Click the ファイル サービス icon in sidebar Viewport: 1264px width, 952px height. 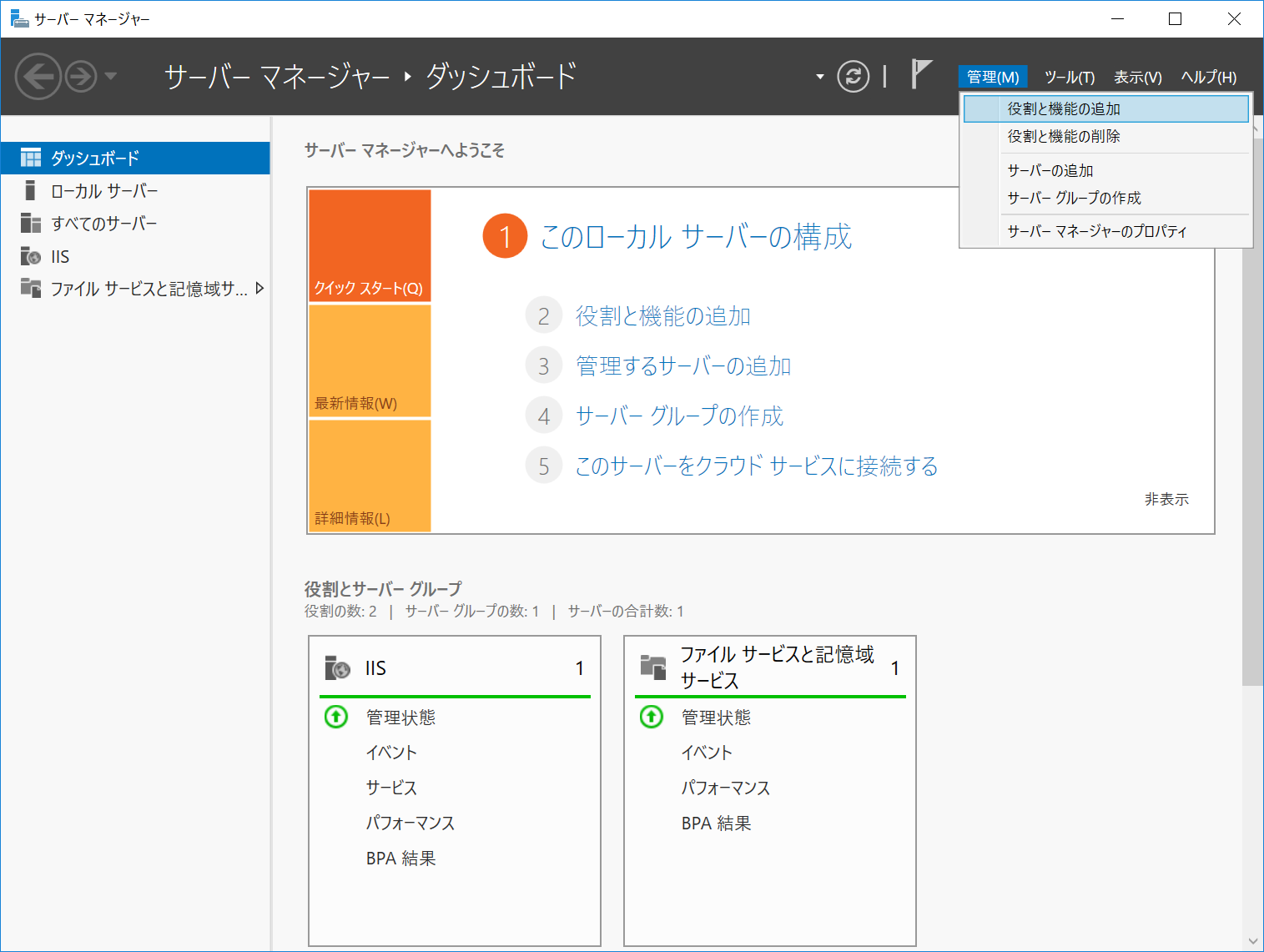31,288
